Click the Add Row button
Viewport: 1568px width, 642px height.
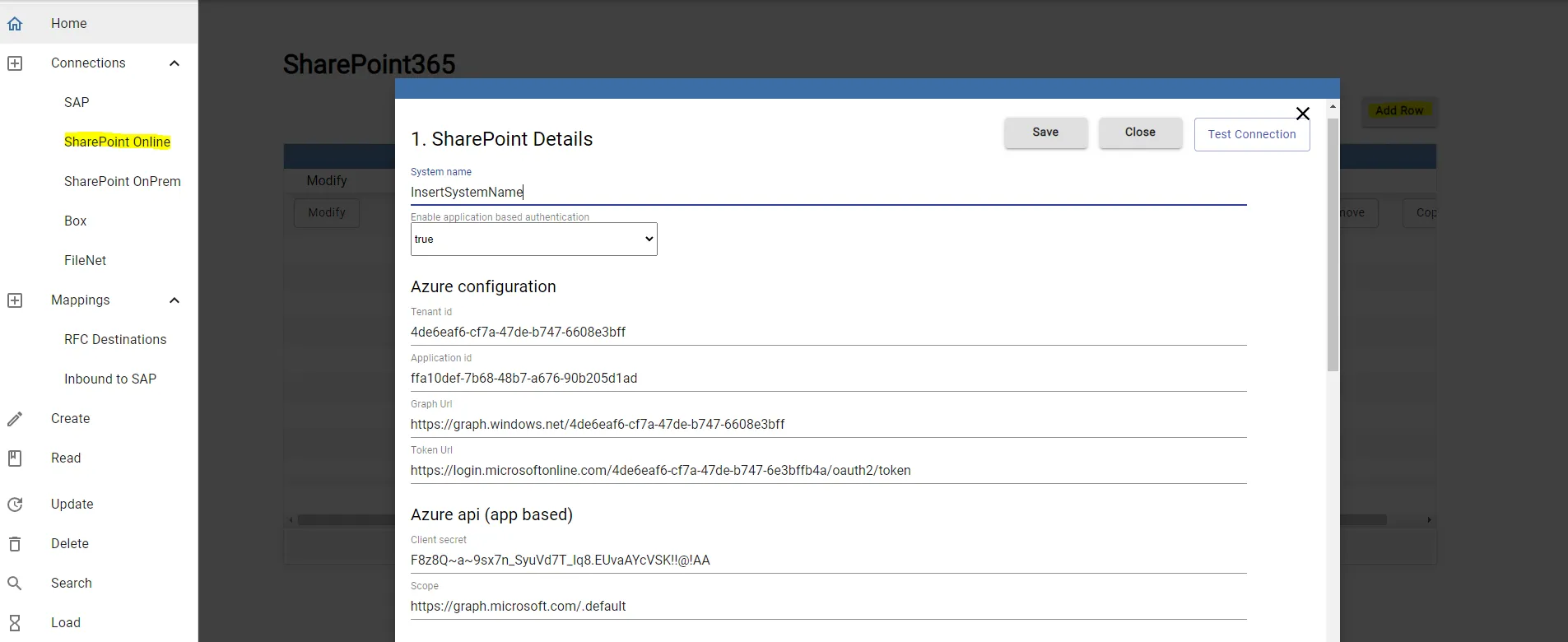coord(1399,110)
